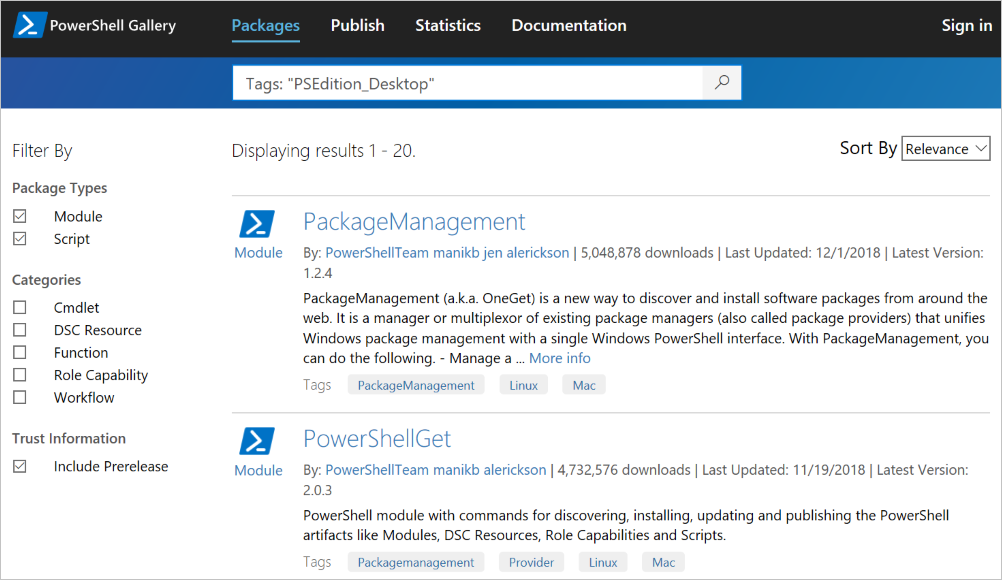
Task: Switch to the Publish tab
Action: (357, 25)
